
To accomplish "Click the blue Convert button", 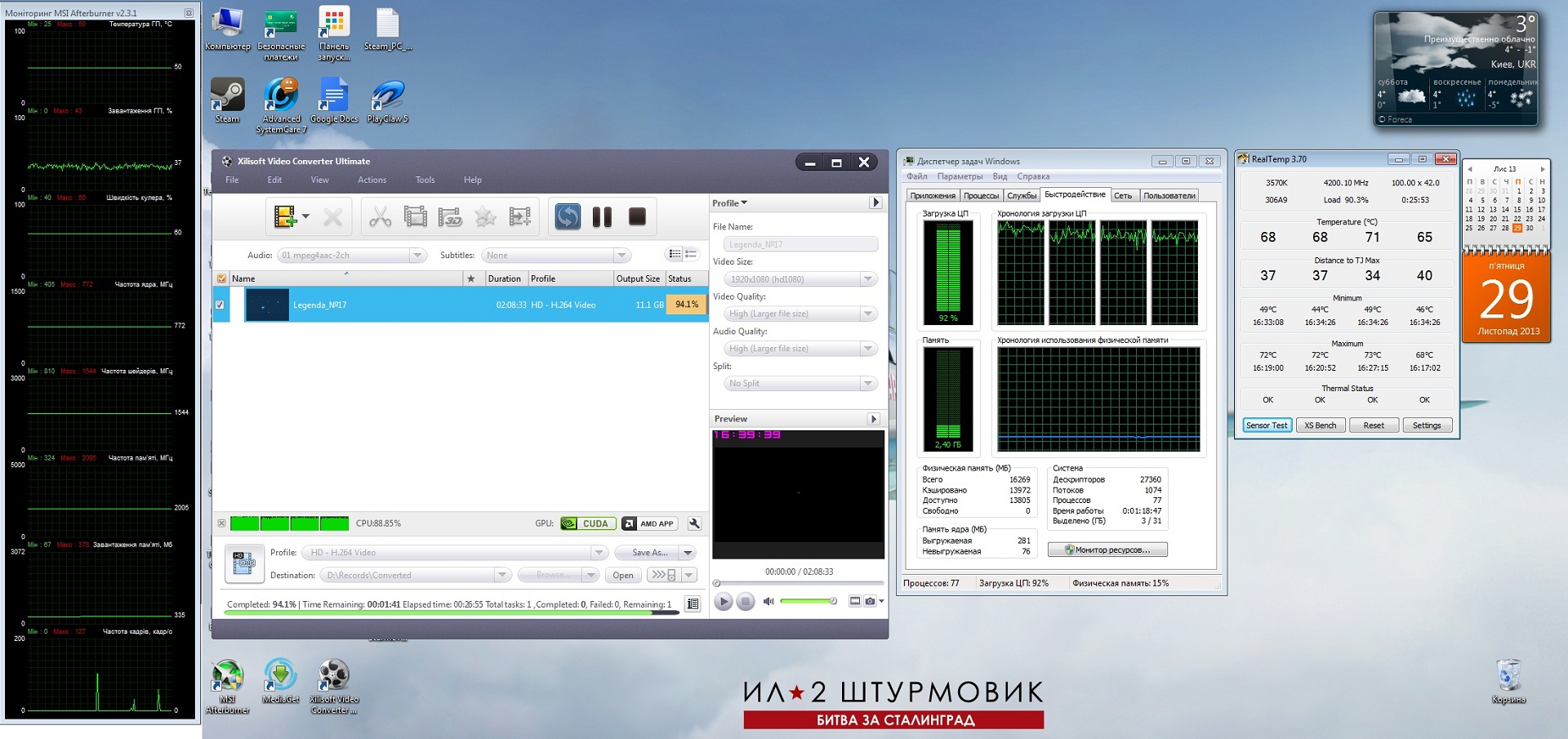I will click(x=568, y=216).
